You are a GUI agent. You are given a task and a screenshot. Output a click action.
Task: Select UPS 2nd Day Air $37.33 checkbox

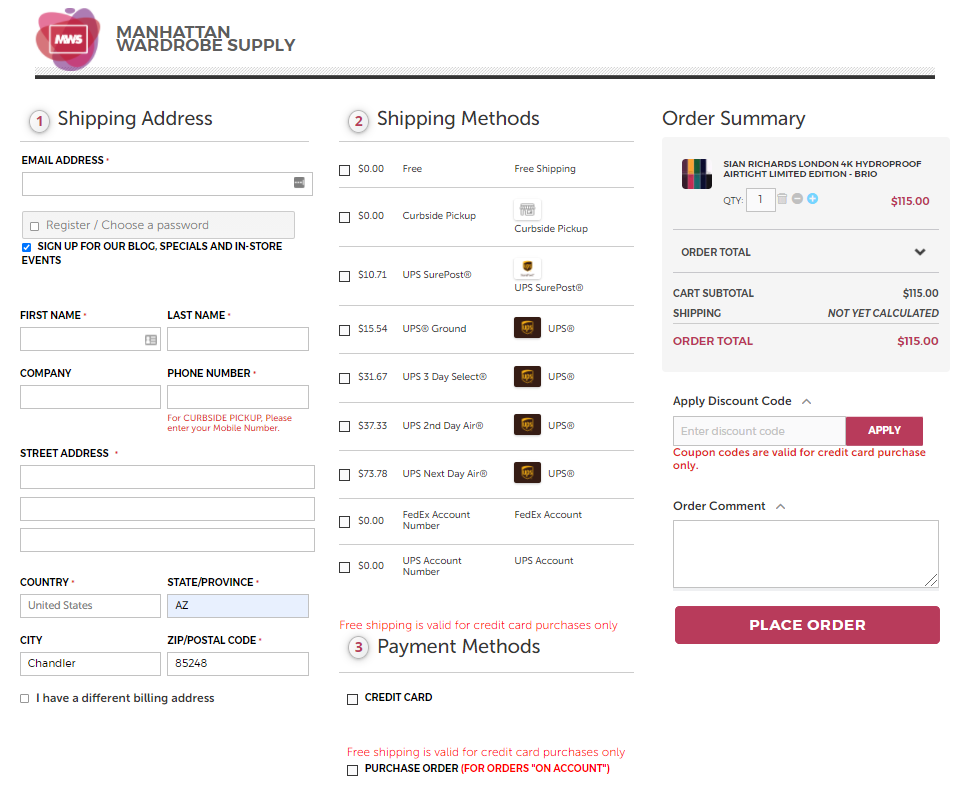pyautogui.click(x=344, y=426)
